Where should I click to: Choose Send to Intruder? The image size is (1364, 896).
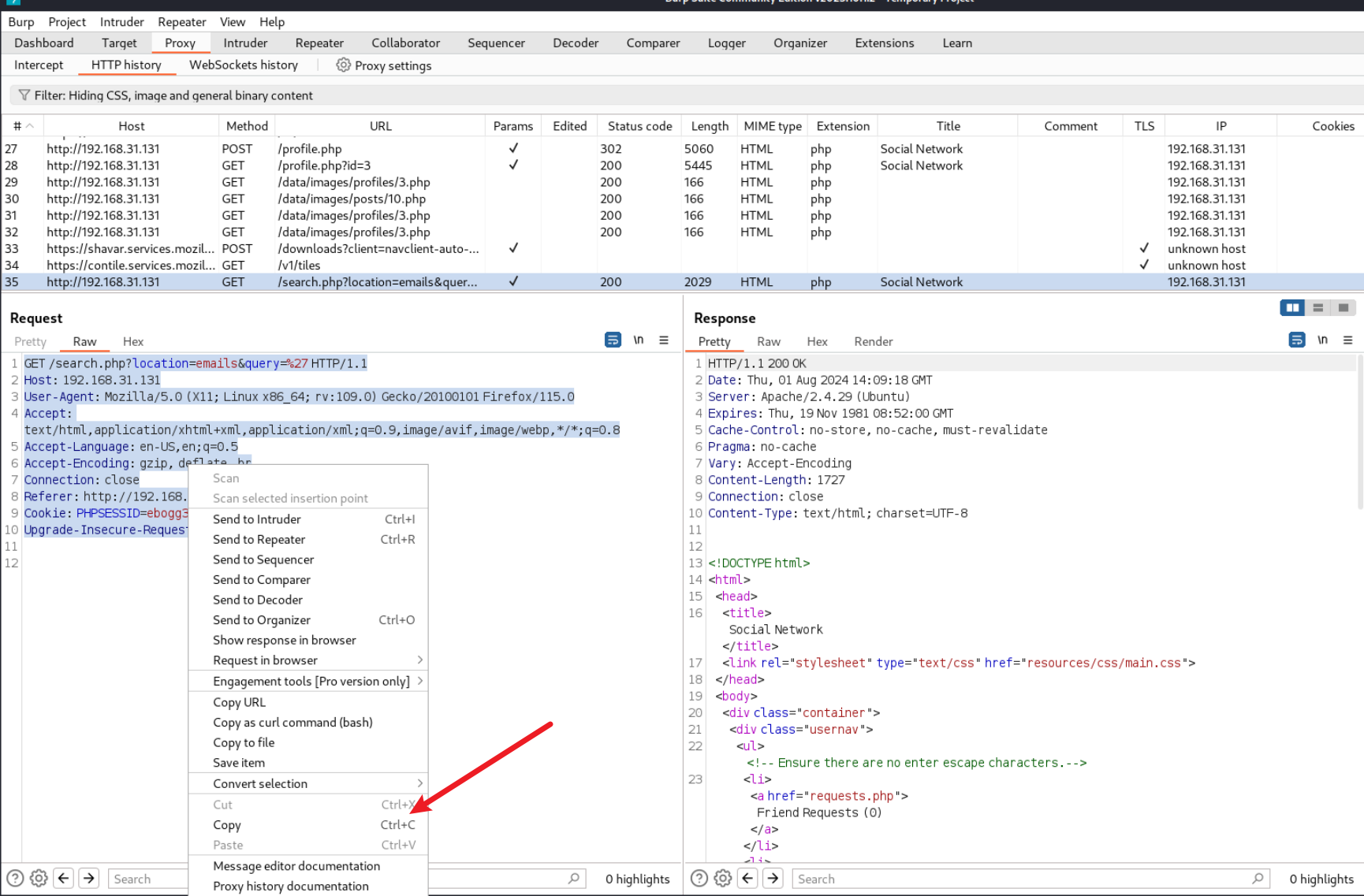coord(308,519)
